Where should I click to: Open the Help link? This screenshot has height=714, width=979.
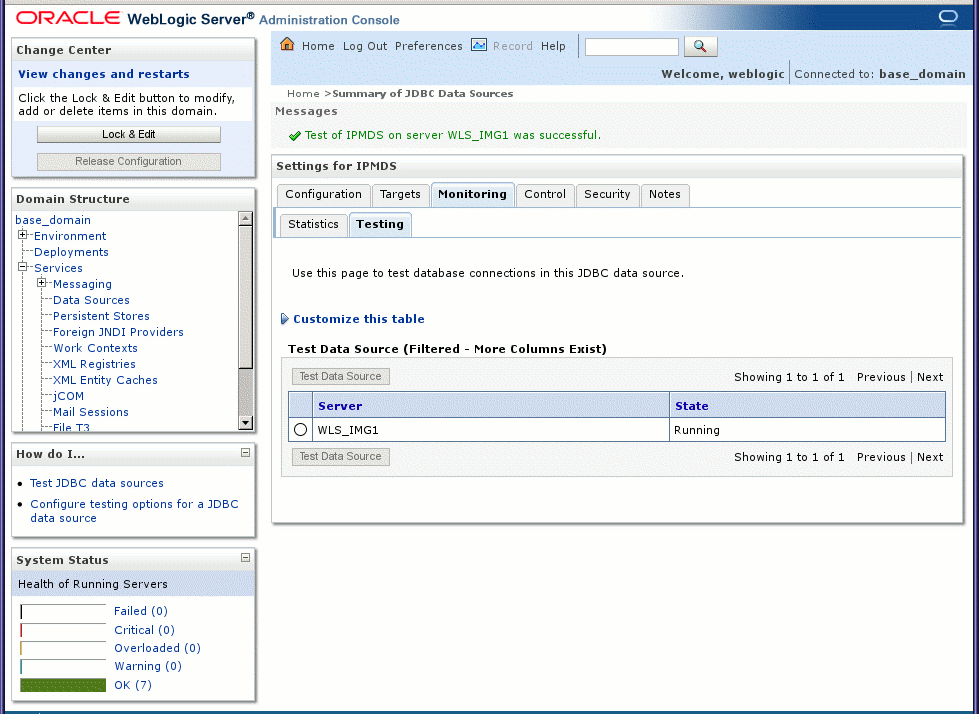pyautogui.click(x=553, y=46)
